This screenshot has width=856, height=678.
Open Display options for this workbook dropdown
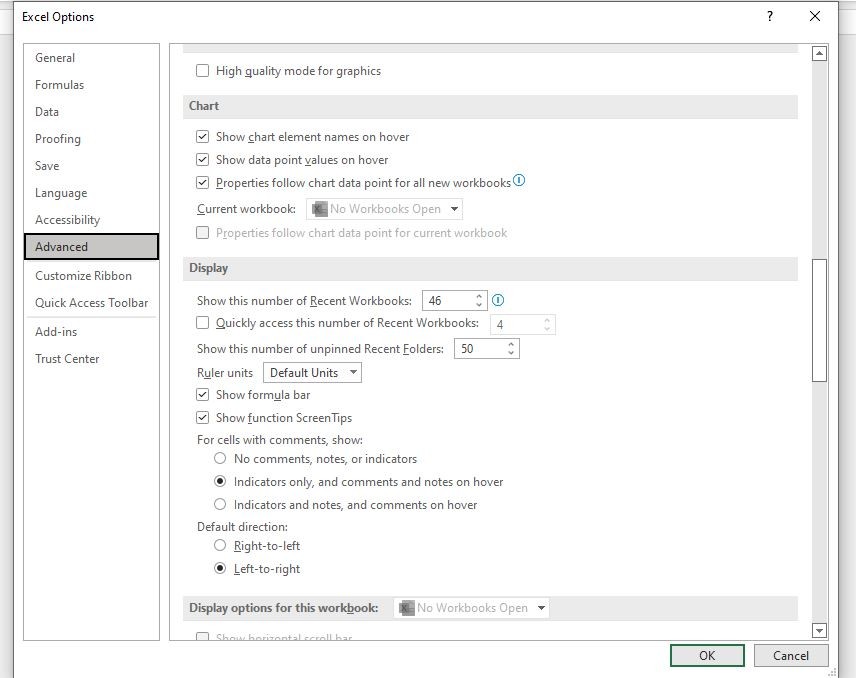click(472, 608)
